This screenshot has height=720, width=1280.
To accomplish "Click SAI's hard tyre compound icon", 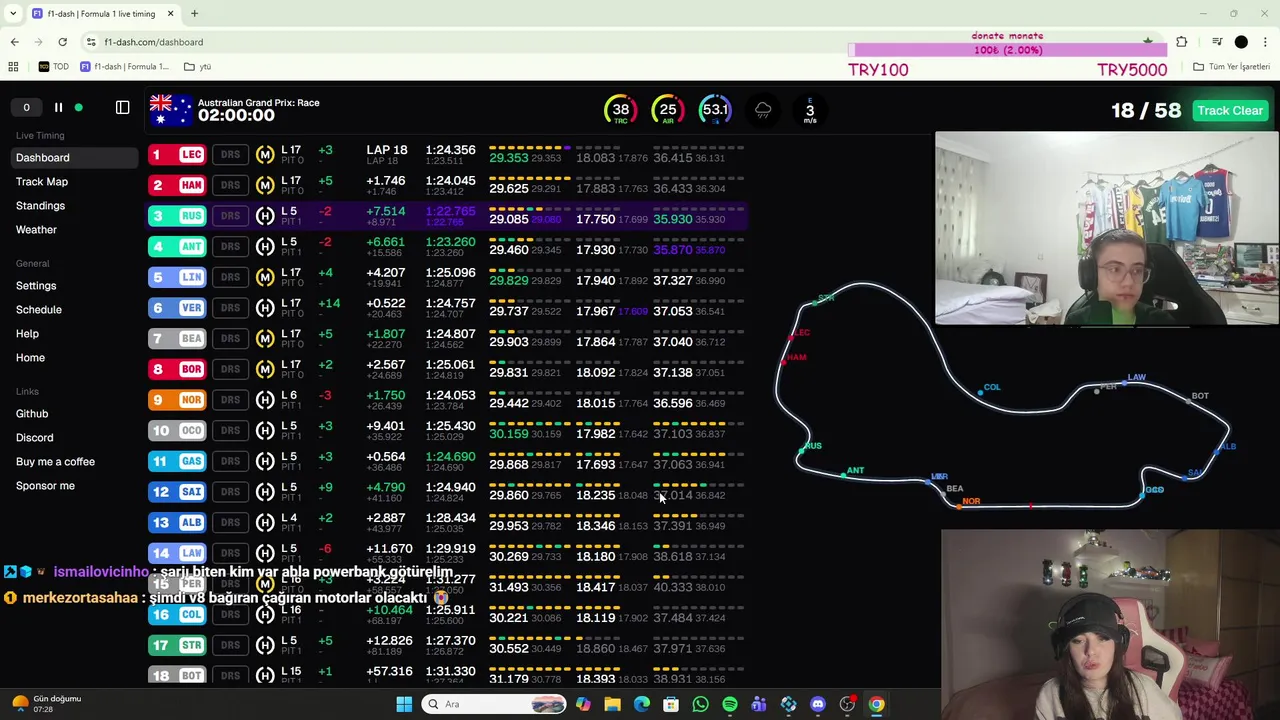I will [x=265, y=491].
